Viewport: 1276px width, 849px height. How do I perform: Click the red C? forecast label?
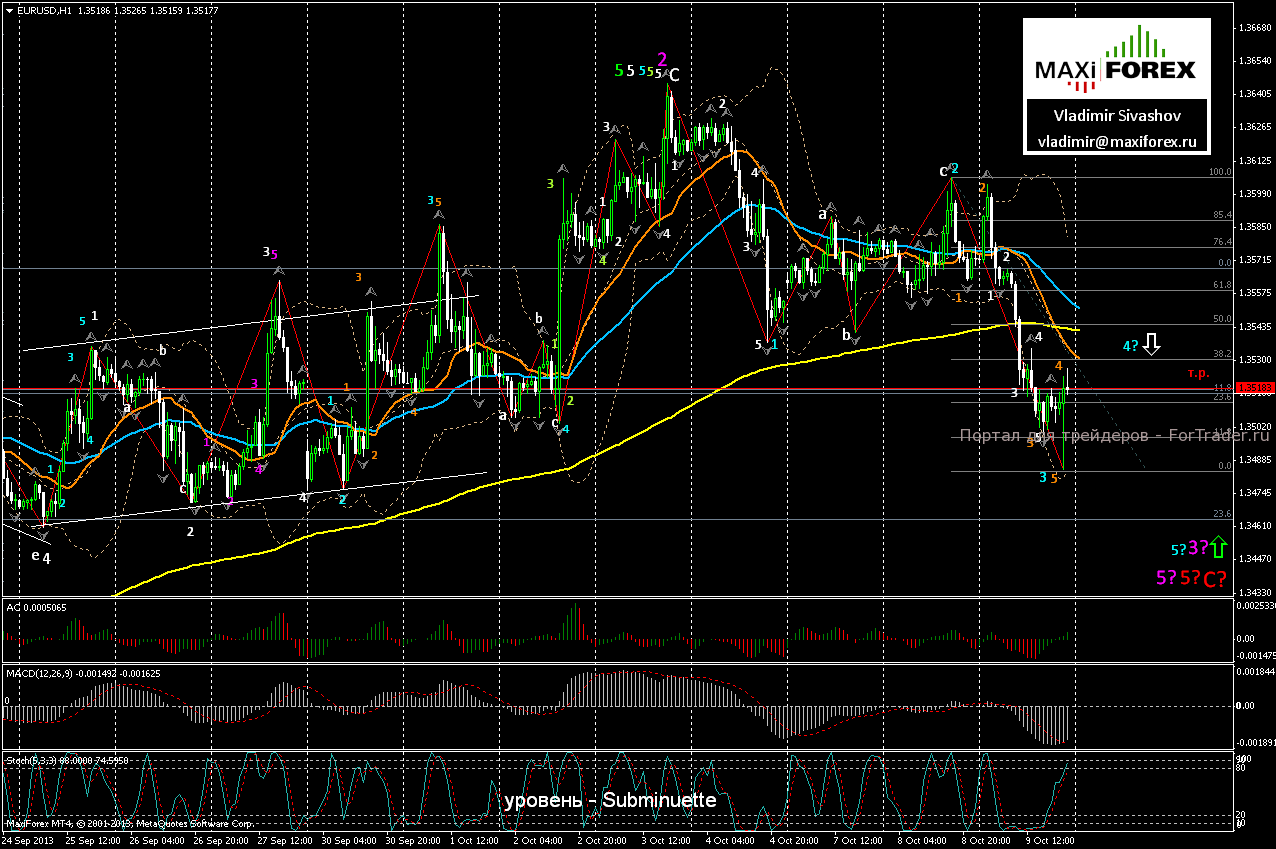coord(1214,578)
